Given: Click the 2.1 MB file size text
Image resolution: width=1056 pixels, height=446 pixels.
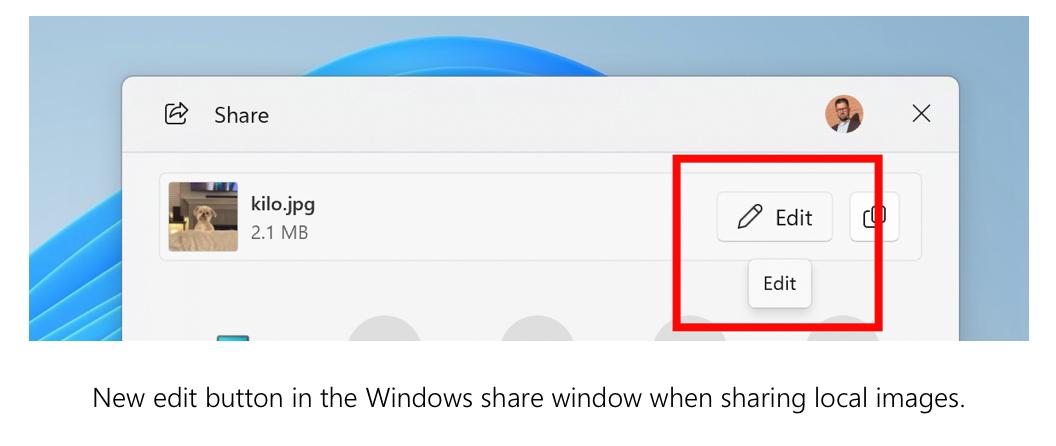Looking at the screenshot, I should click(x=279, y=232).
